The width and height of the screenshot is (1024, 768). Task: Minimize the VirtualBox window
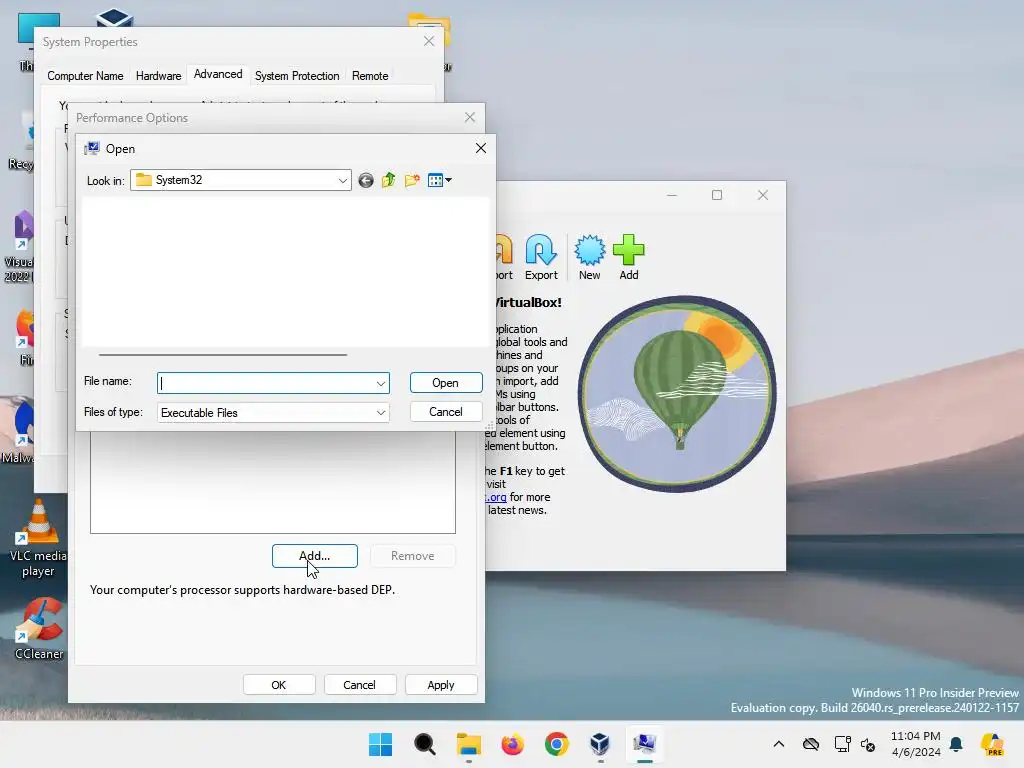pos(672,195)
